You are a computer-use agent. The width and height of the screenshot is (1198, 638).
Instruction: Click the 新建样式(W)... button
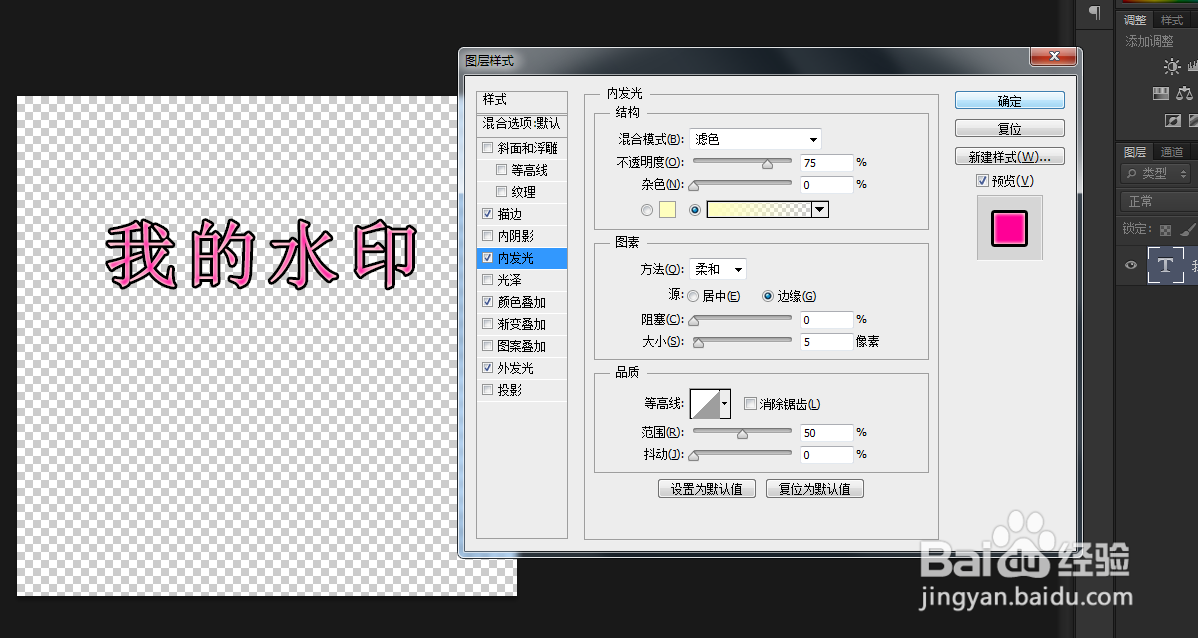click(x=1009, y=157)
